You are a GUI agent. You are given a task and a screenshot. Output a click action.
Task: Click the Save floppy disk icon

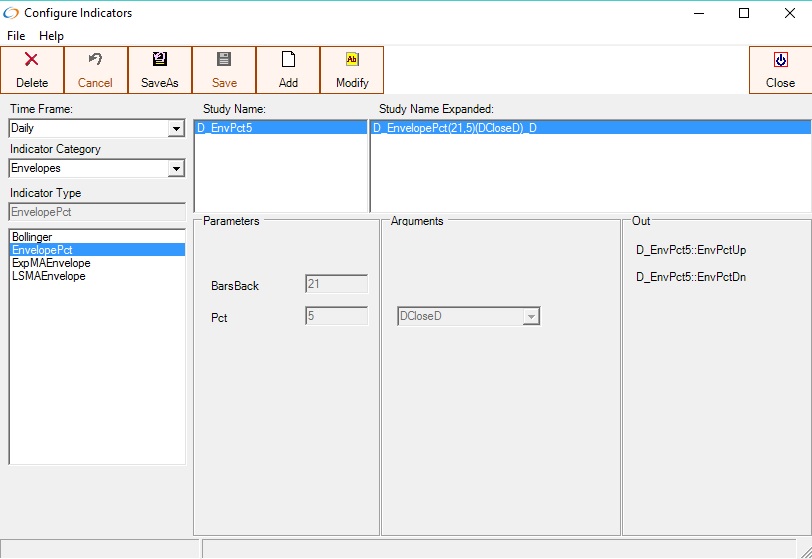[224, 61]
